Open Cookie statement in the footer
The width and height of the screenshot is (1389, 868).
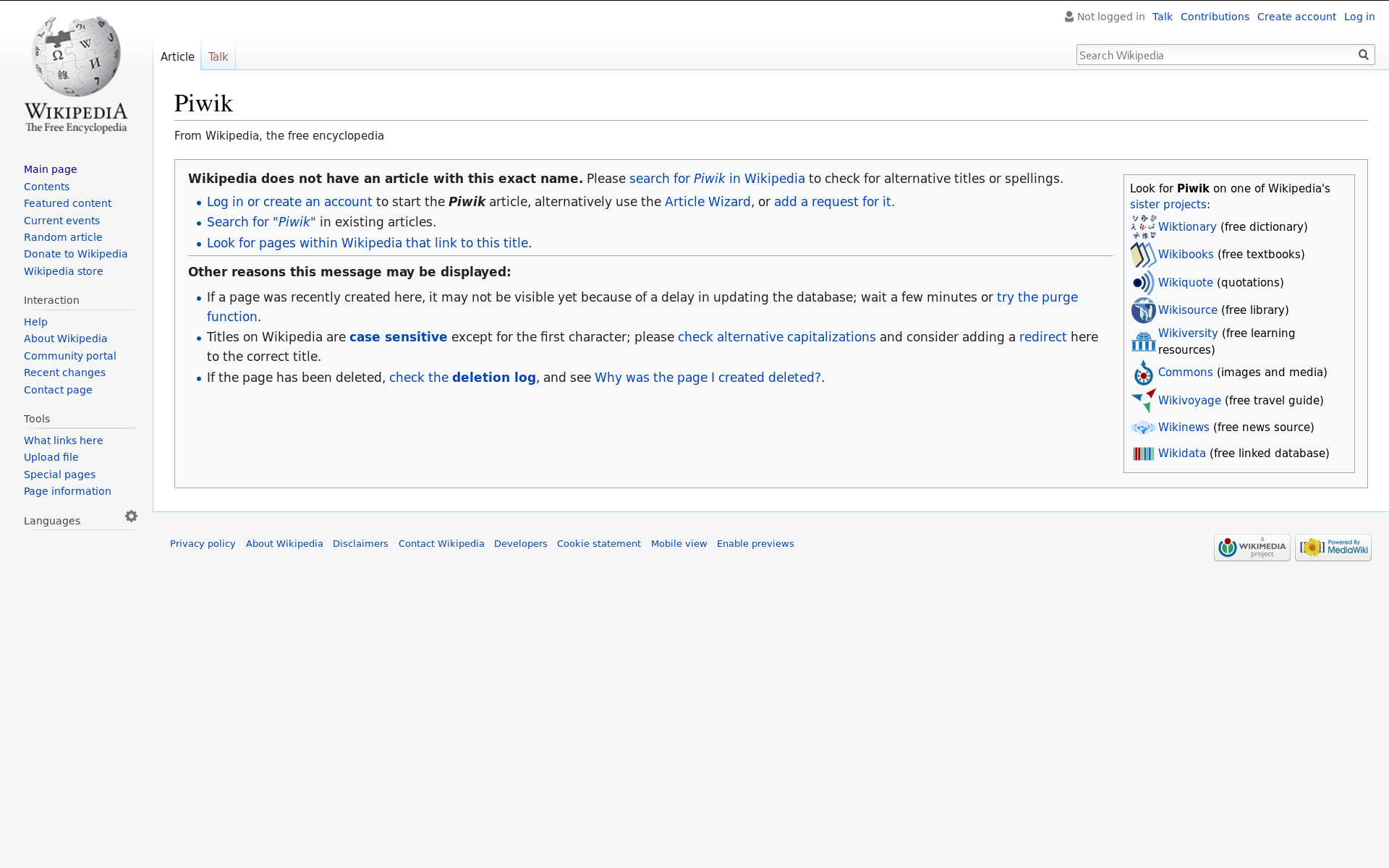(x=598, y=544)
